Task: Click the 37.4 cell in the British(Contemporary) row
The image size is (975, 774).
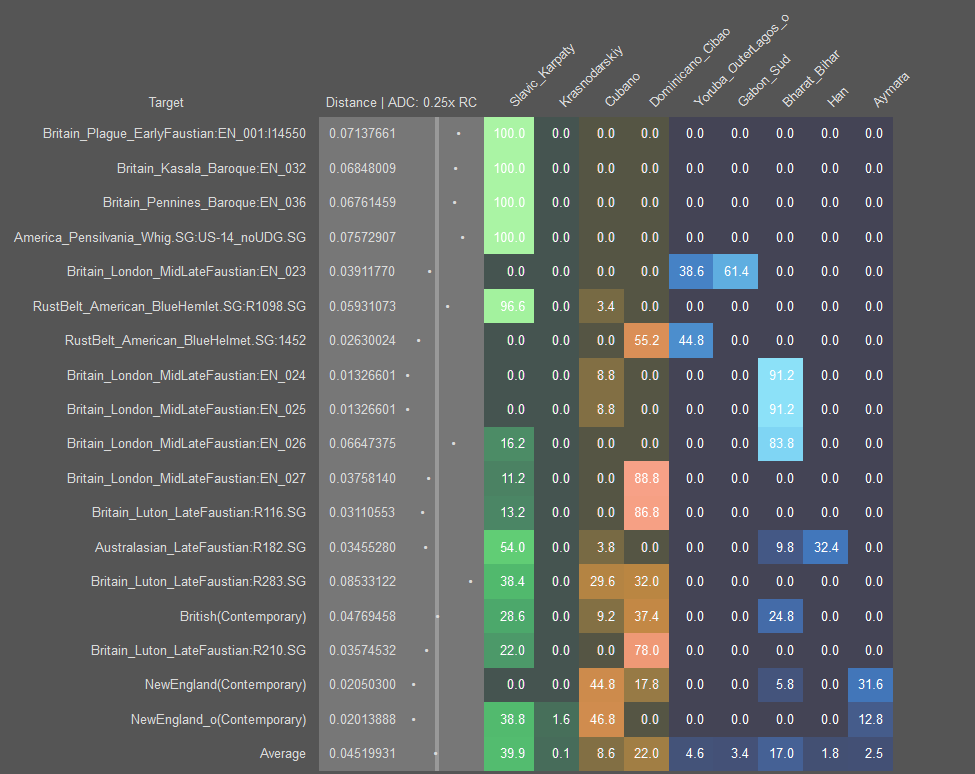Action: coord(647,617)
